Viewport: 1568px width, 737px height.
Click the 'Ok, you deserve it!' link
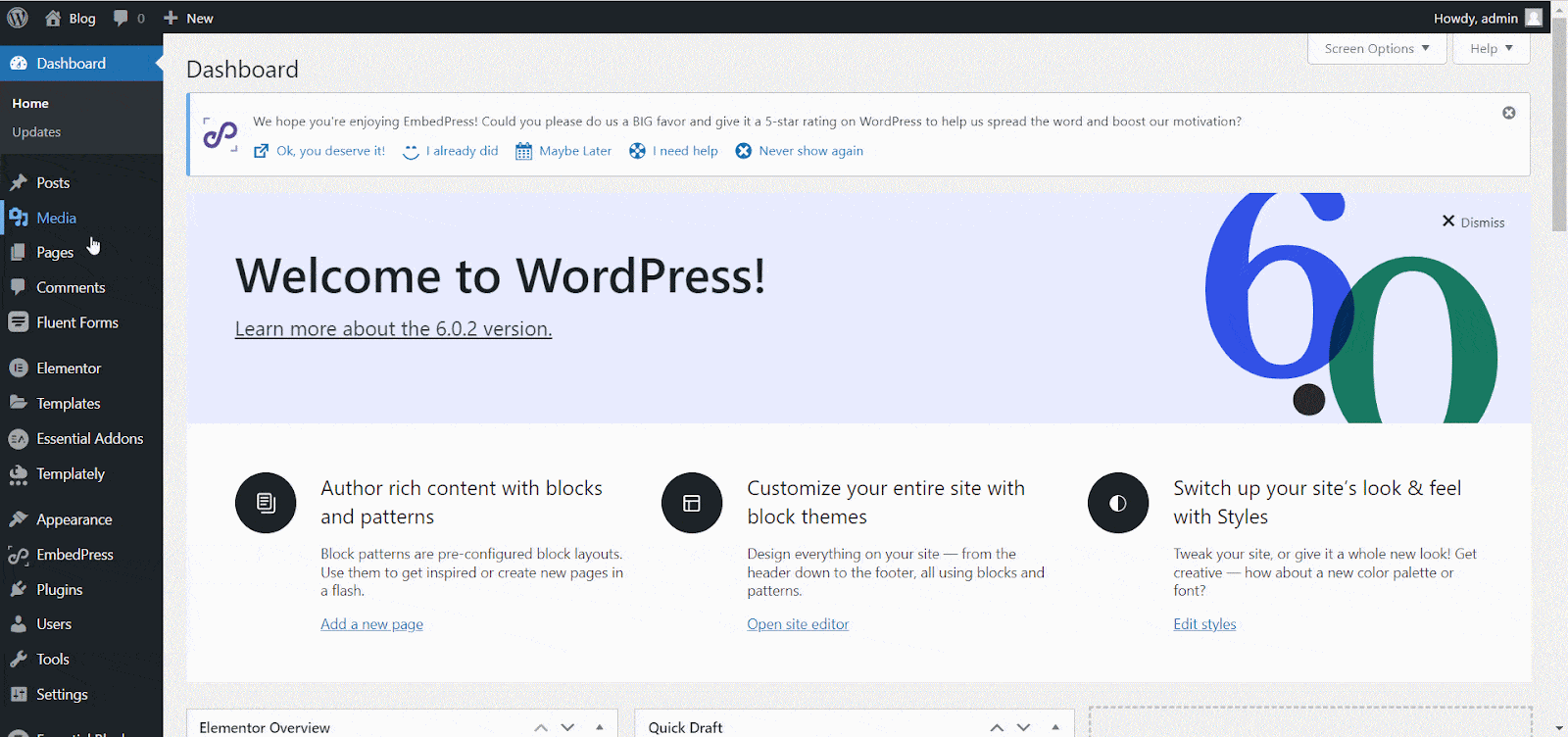[x=330, y=151]
